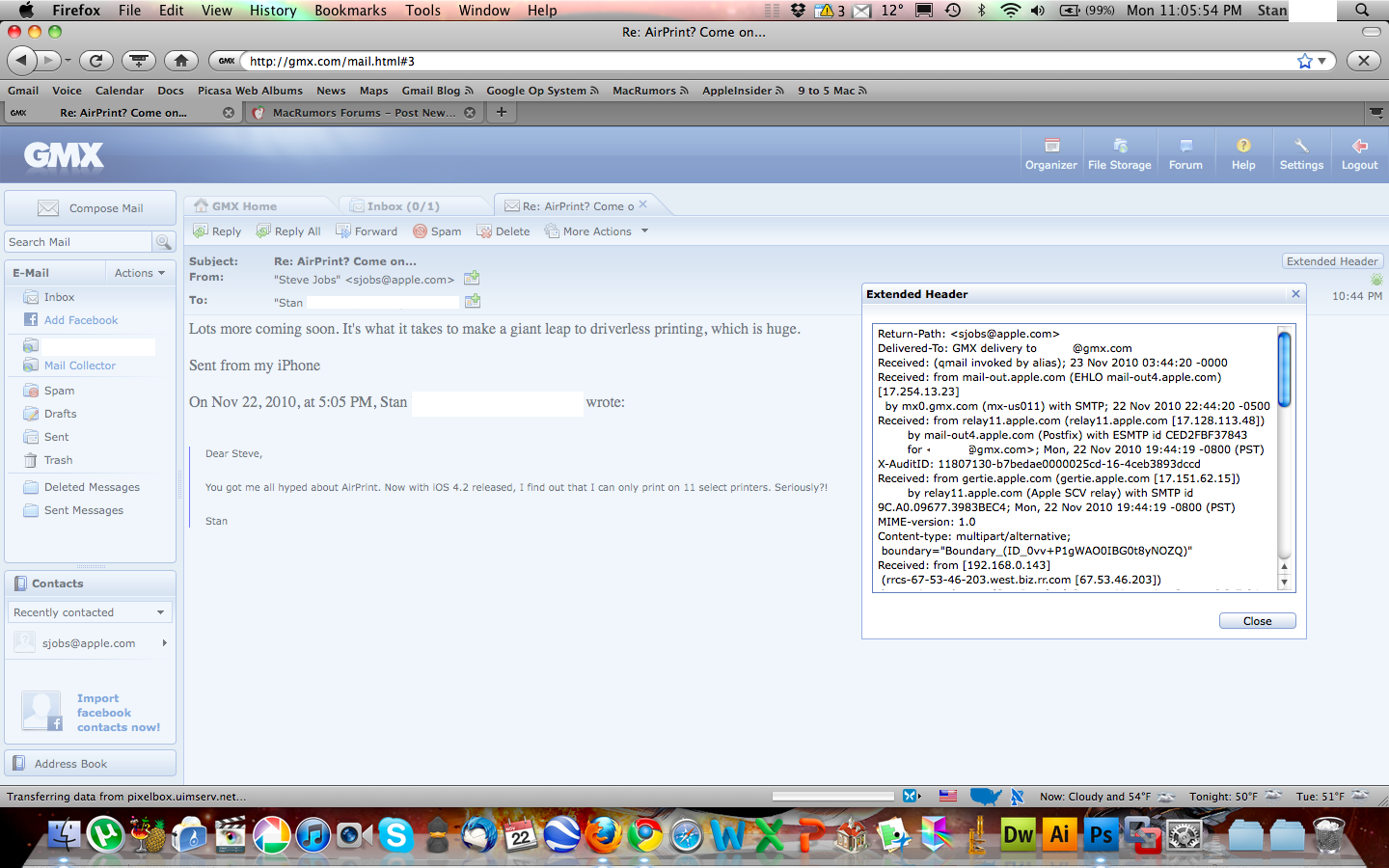Open the Tools menu

[x=422, y=11]
